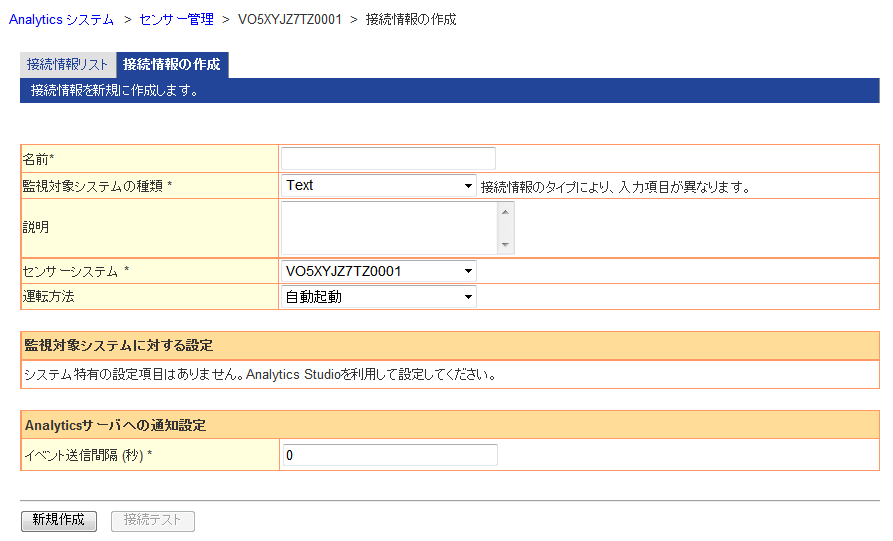
Task: Open the 監視対象システムの種類 dropdown showing Text
Action: (379, 186)
